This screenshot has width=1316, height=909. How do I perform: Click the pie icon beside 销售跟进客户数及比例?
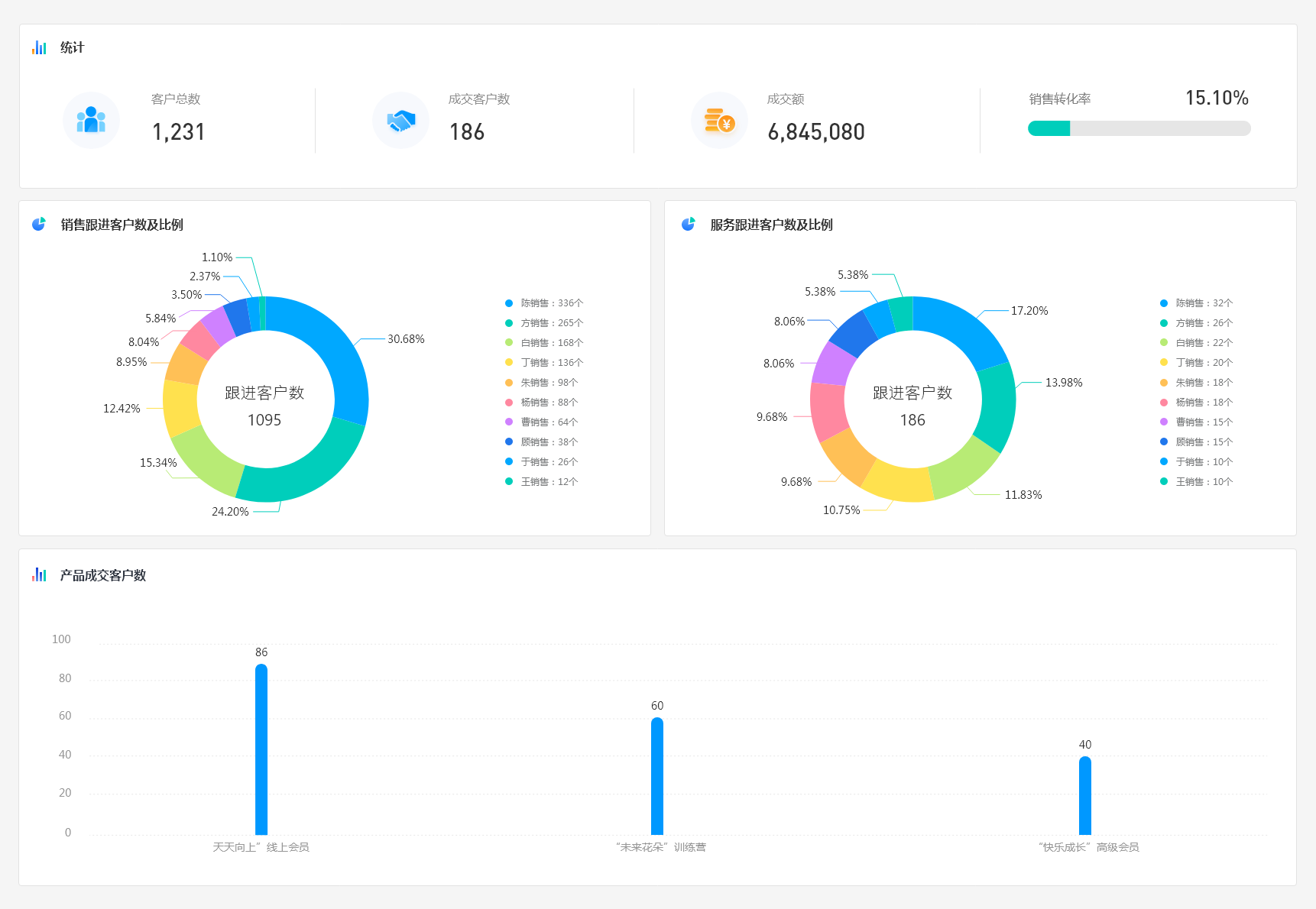39,224
